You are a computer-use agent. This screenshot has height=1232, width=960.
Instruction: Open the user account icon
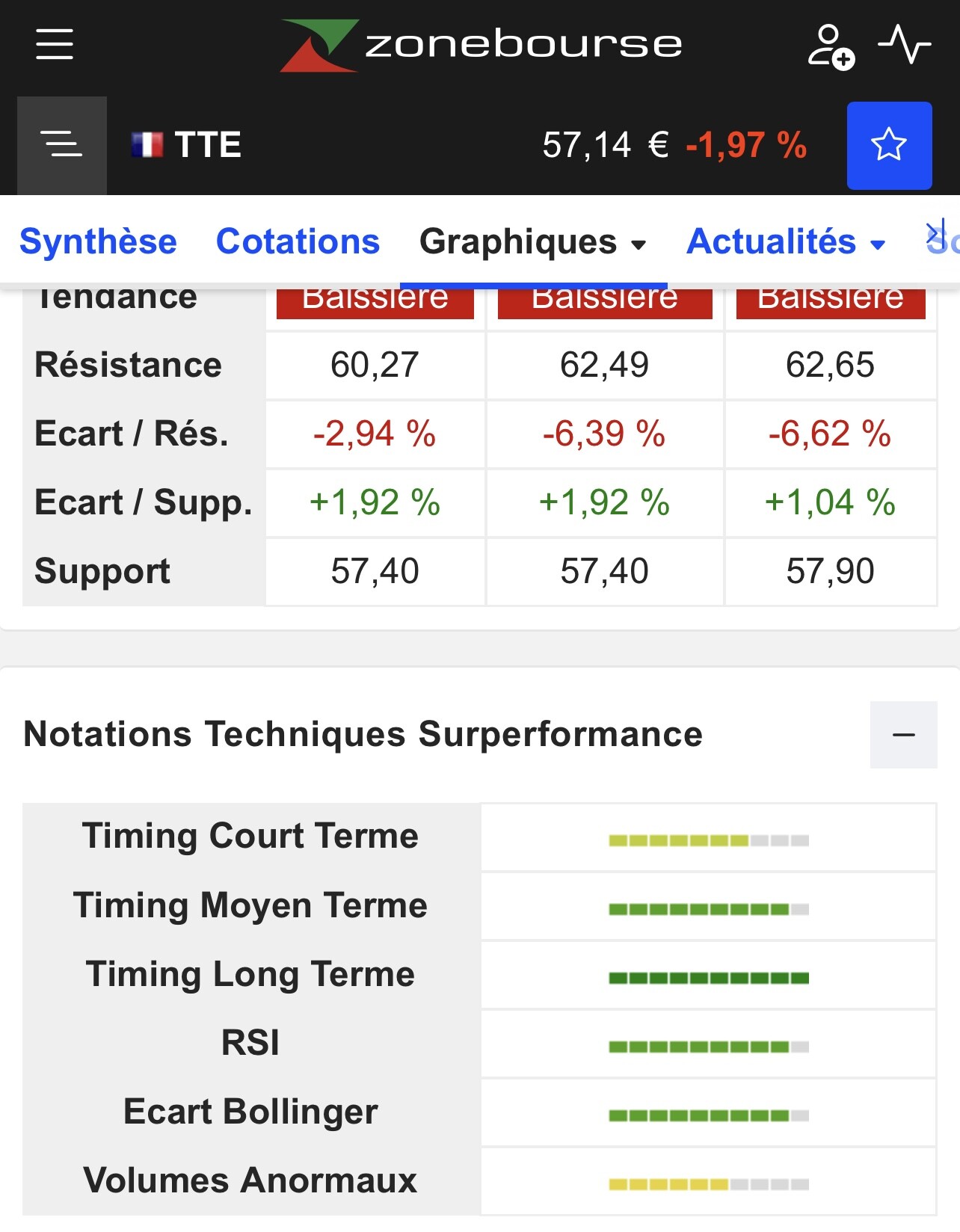tap(831, 46)
